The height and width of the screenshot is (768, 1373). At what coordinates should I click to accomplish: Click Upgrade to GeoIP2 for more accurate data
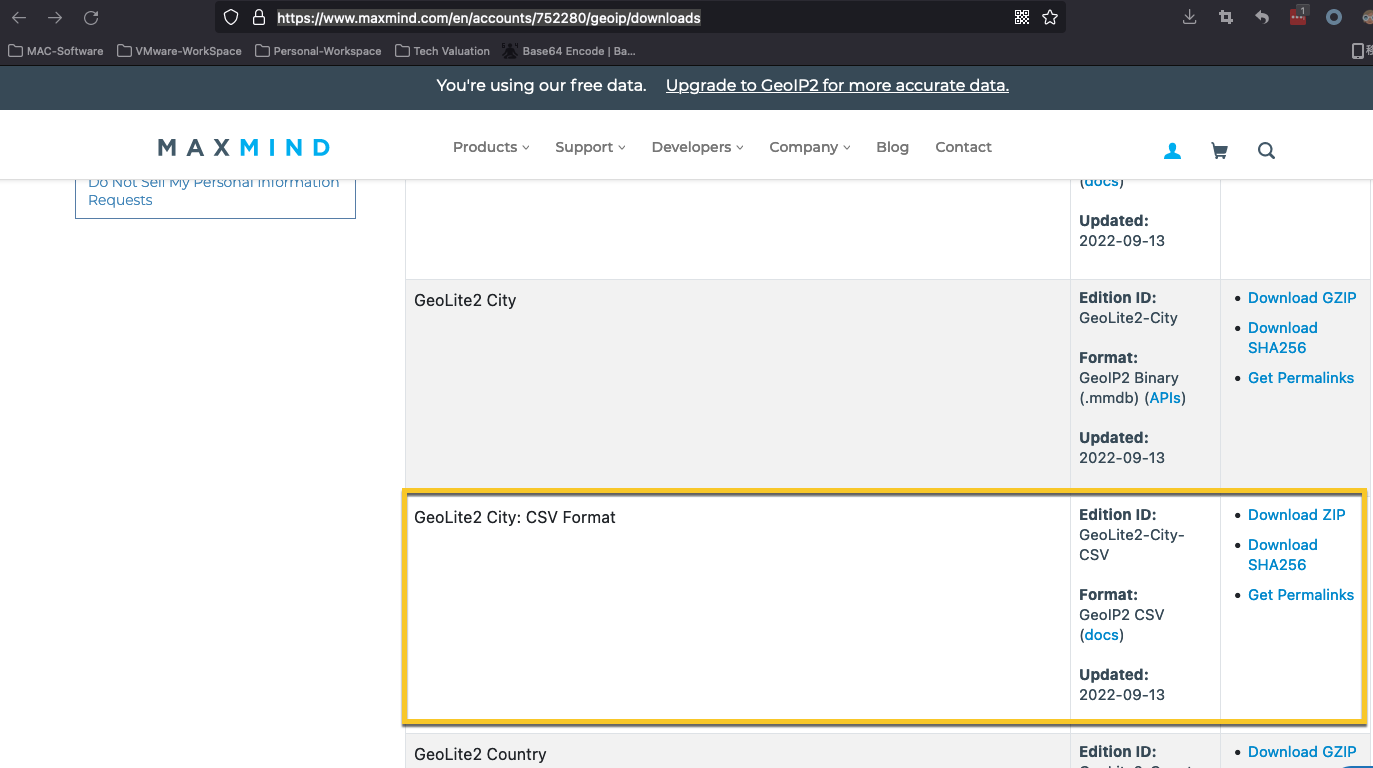click(837, 86)
